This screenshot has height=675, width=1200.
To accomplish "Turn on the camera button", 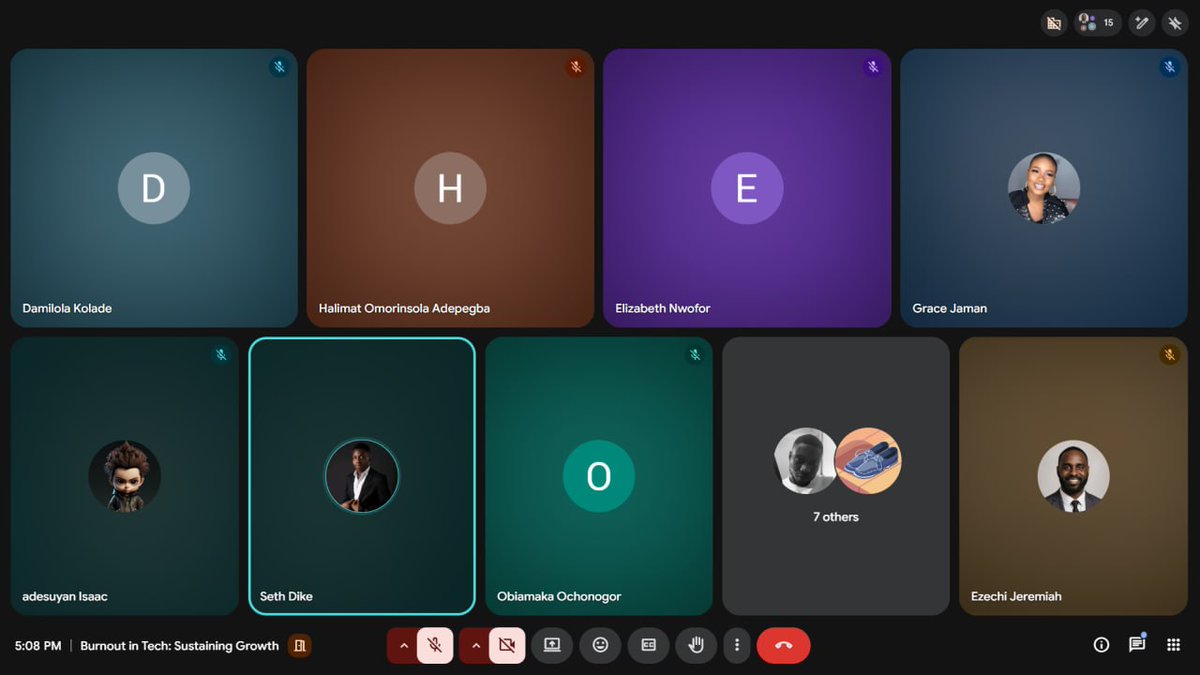I will click(x=507, y=646).
